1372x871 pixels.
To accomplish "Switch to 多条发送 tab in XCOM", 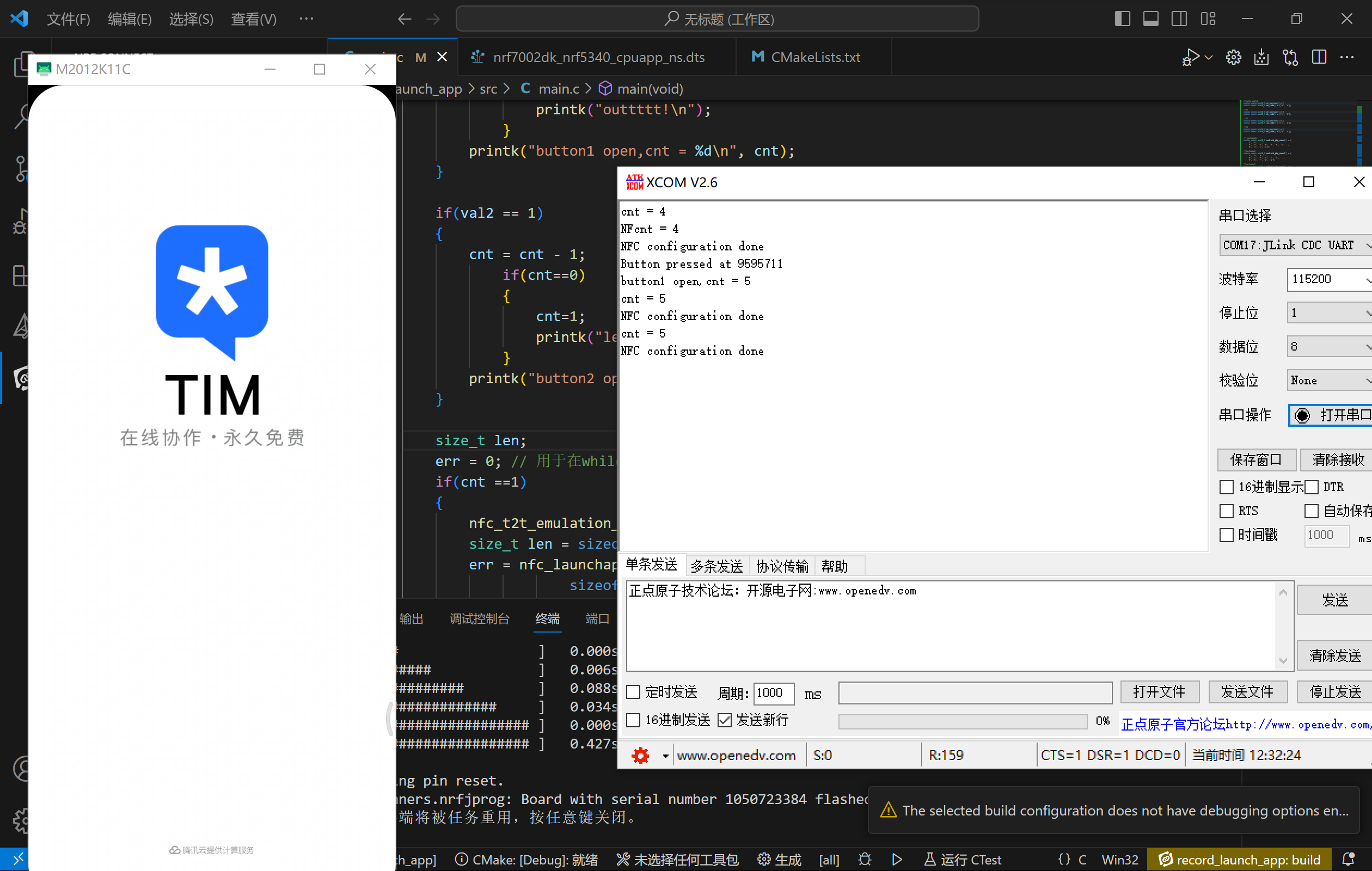I will (717, 566).
